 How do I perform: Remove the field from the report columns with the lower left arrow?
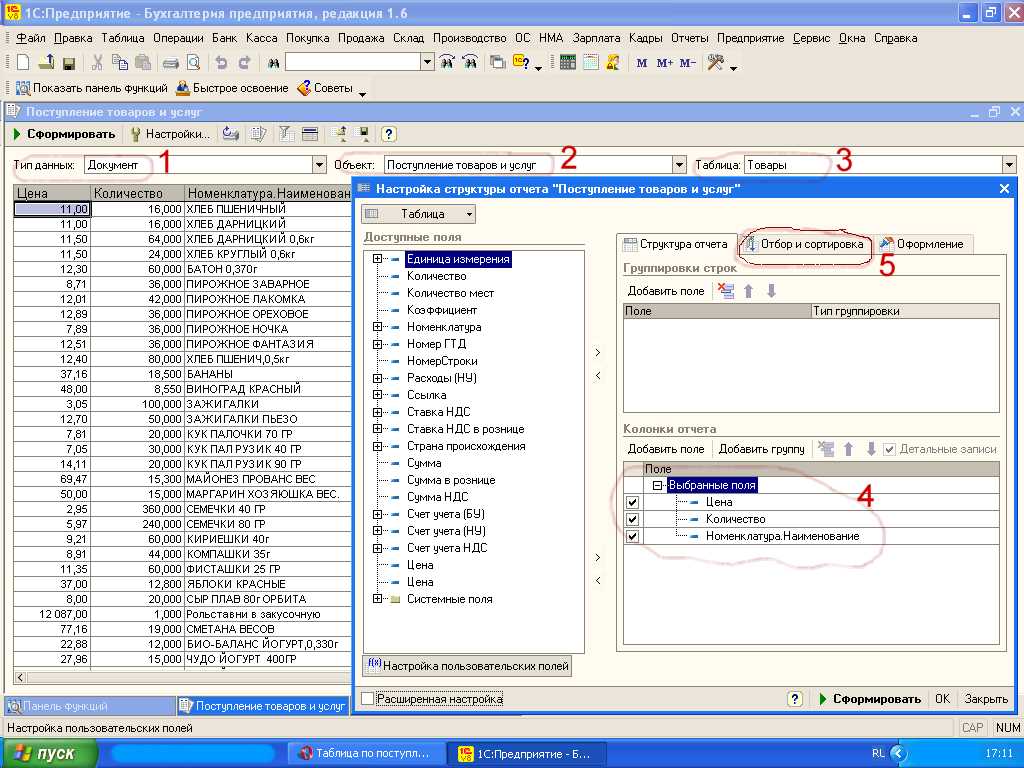pos(598,581)
